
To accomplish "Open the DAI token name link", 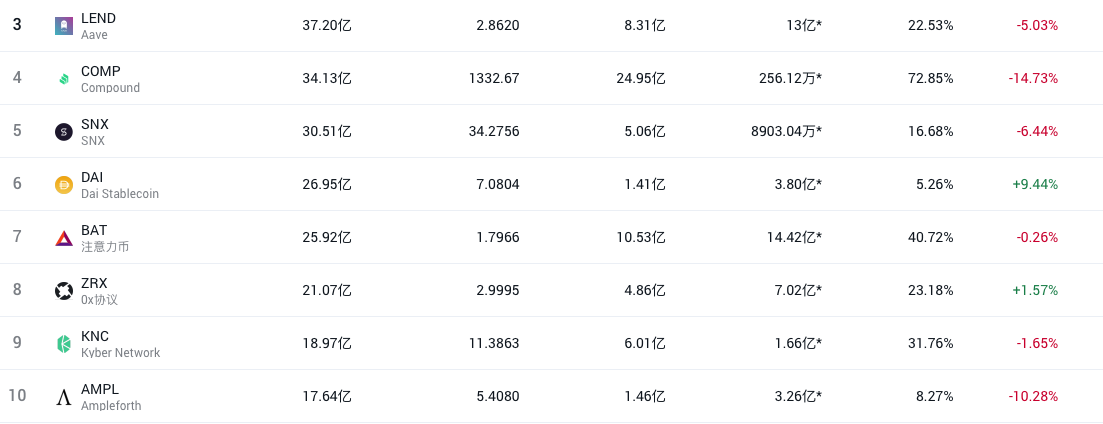I will tap(92, 177).
